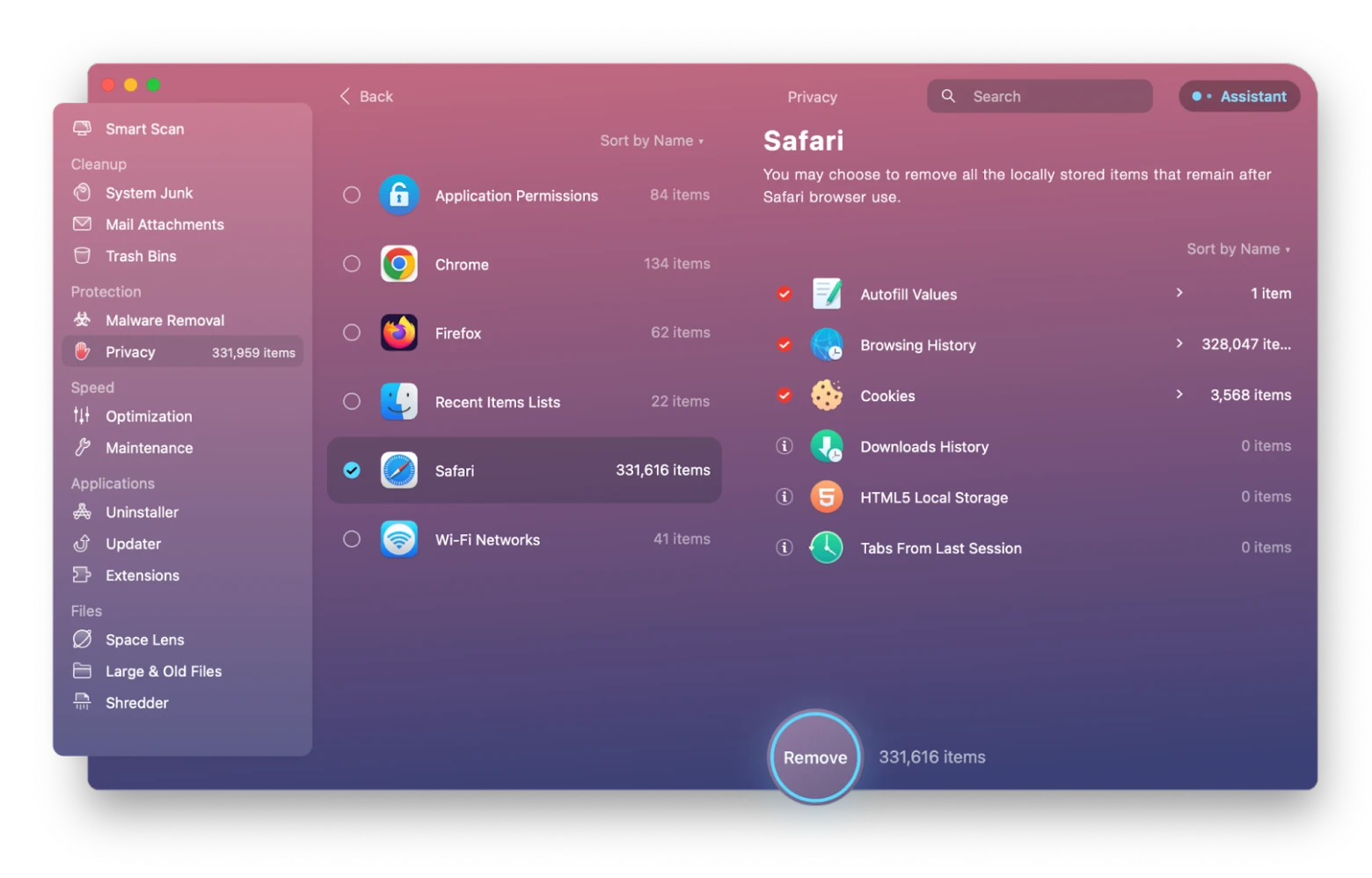This screenshot has height=878, width=1372.
Task: Click the HTML5 Local Storage icon
Action: [826, 497]
